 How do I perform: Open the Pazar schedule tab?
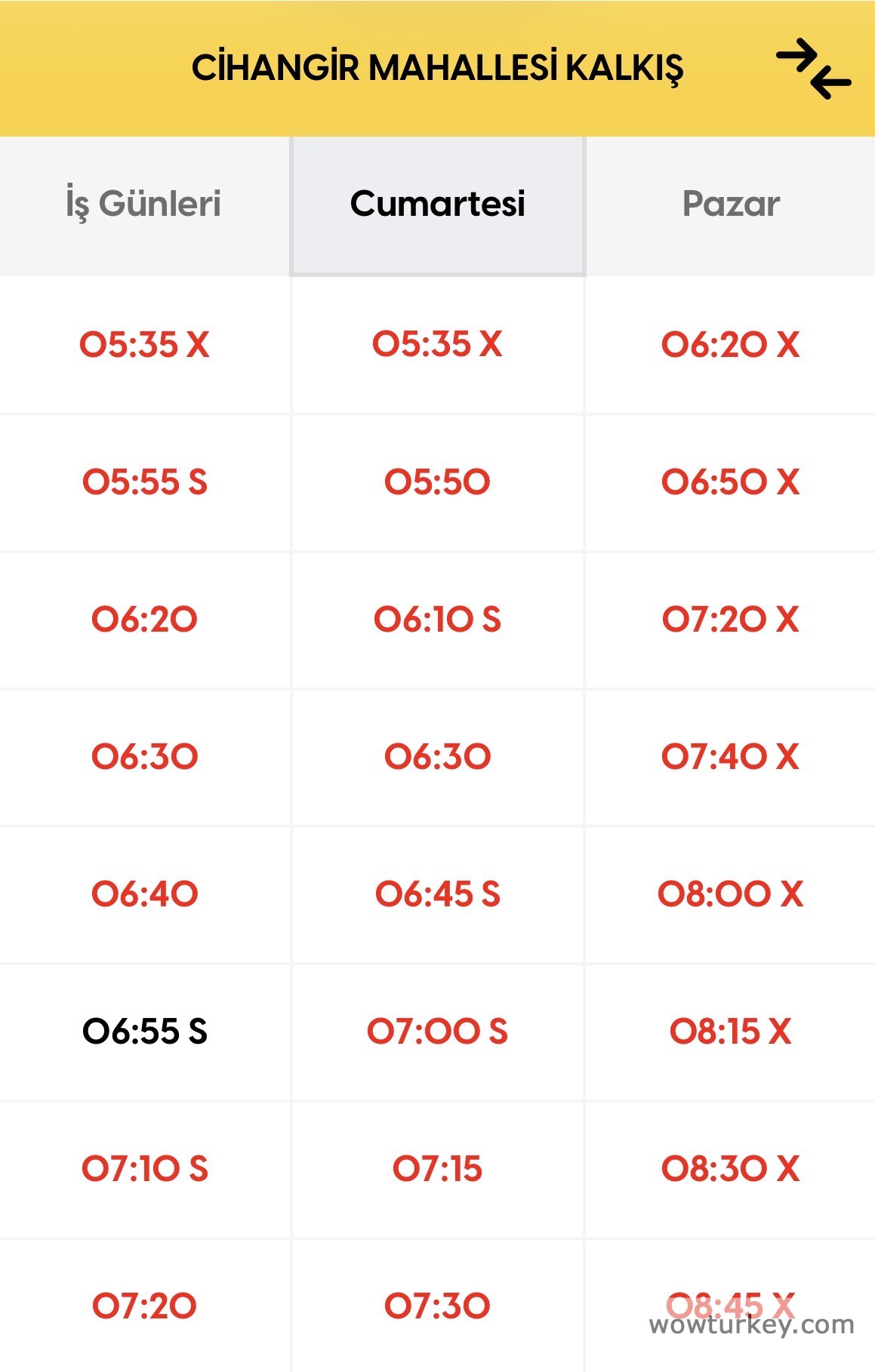[731, 204]
